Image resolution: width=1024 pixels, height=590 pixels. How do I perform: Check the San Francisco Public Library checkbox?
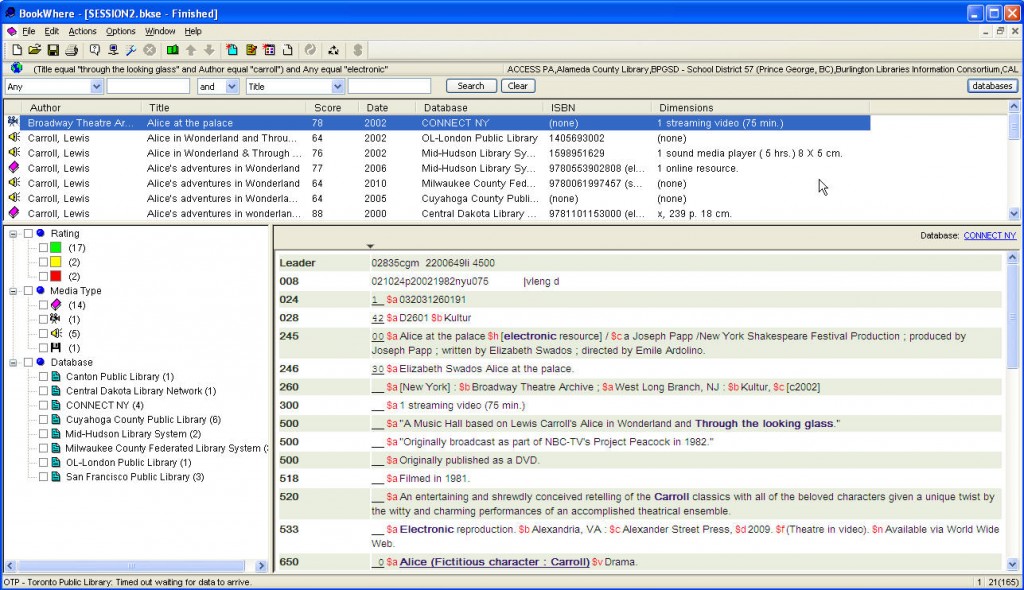[x=43, y=477]
